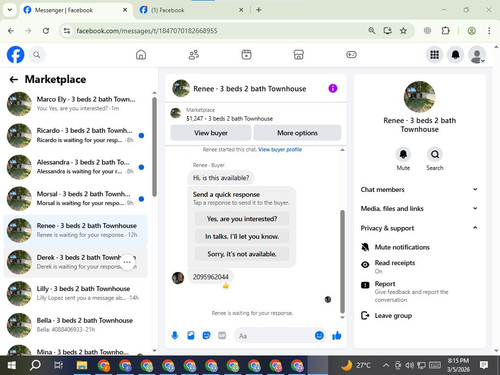
Task: Leave group chat
Action: click(x=393, y=315)
